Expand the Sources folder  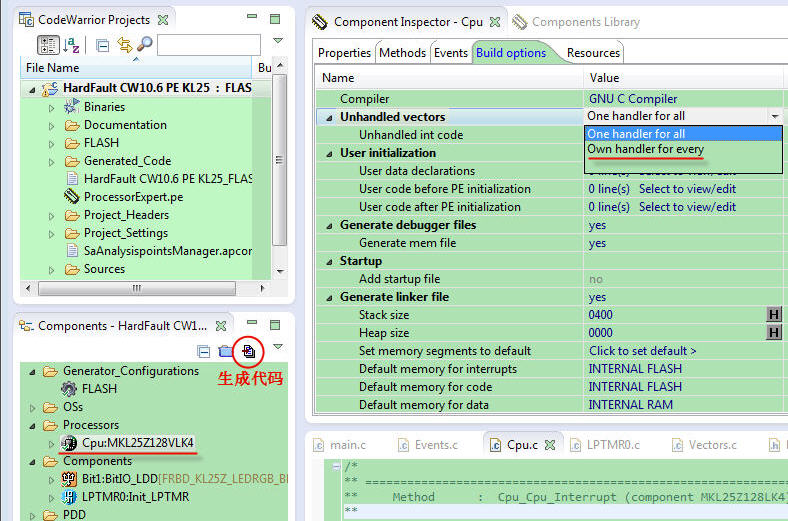click(x=52, y=270)
